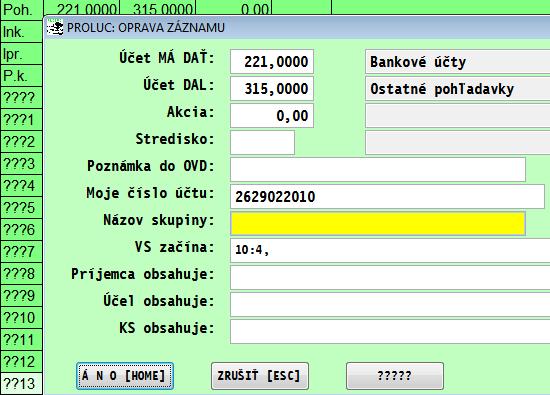Viewport: 550px width, 395px height.
Task: Click the 315,0000 cell in background table
Action: click(x=158, y=8)
